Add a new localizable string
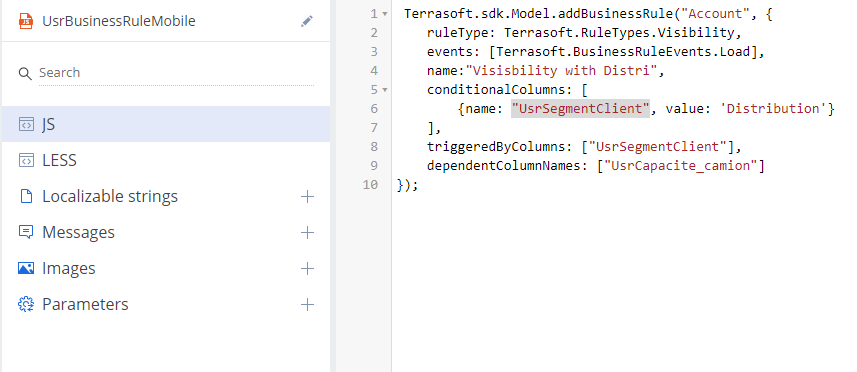 pos(308,197)
